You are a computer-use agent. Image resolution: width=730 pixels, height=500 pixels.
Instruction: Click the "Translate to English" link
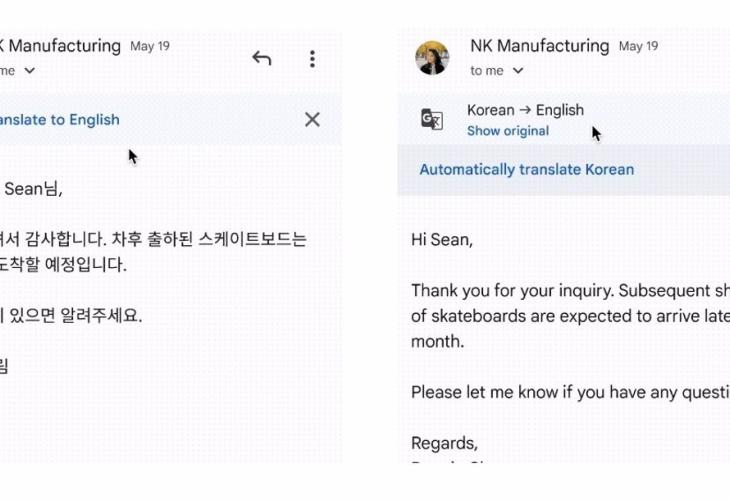(58, 120)
